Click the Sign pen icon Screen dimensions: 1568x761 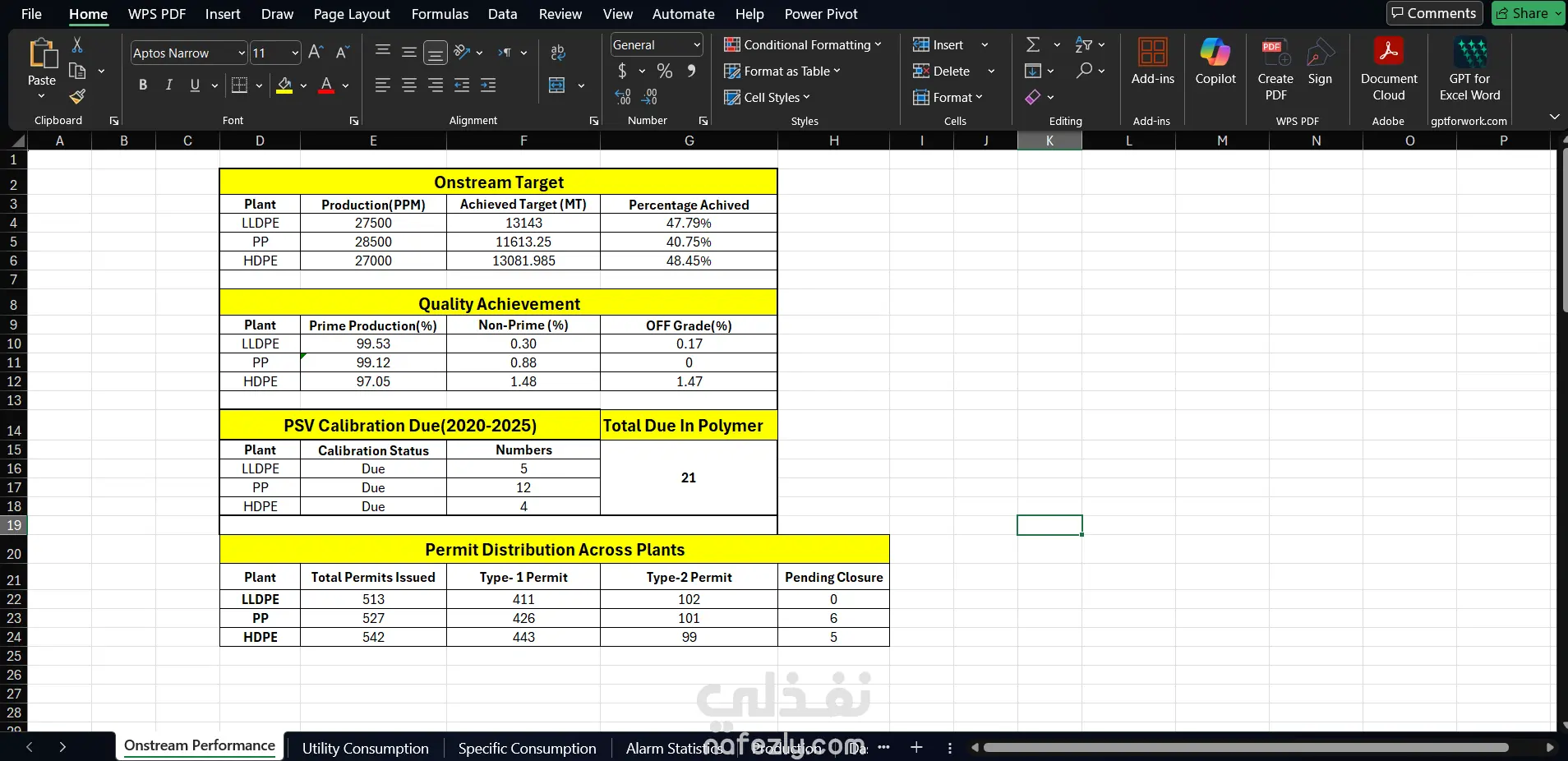click(1320, 62)
